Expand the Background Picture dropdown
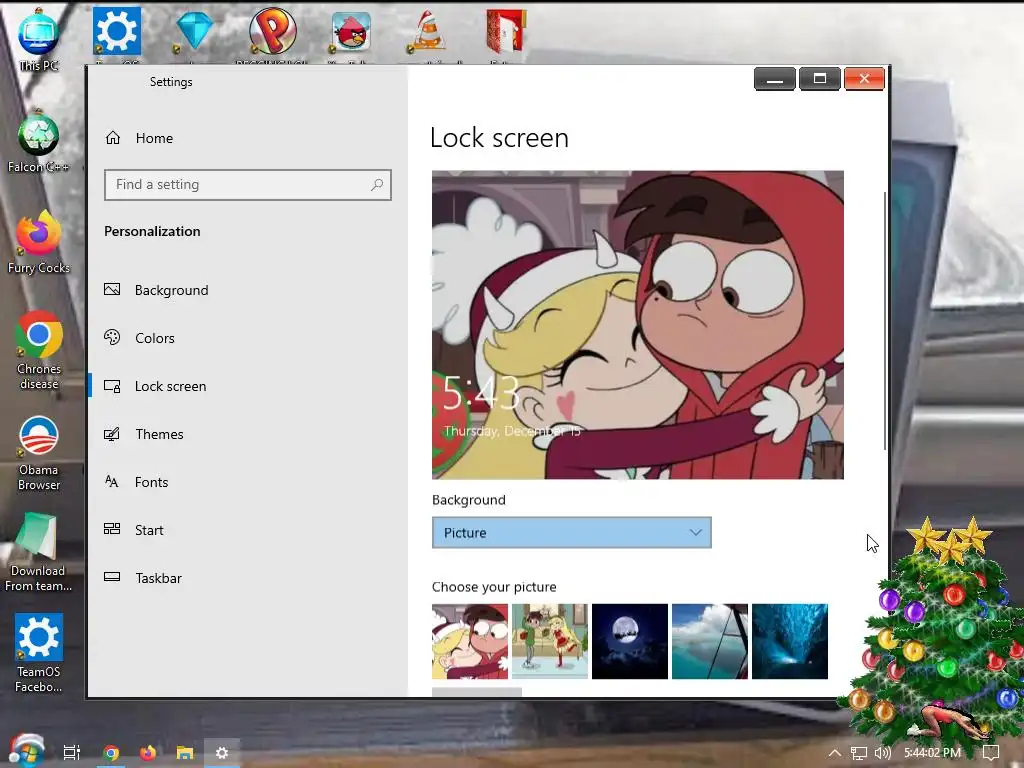Screen dimensions: 1024x768 point(571,533)
